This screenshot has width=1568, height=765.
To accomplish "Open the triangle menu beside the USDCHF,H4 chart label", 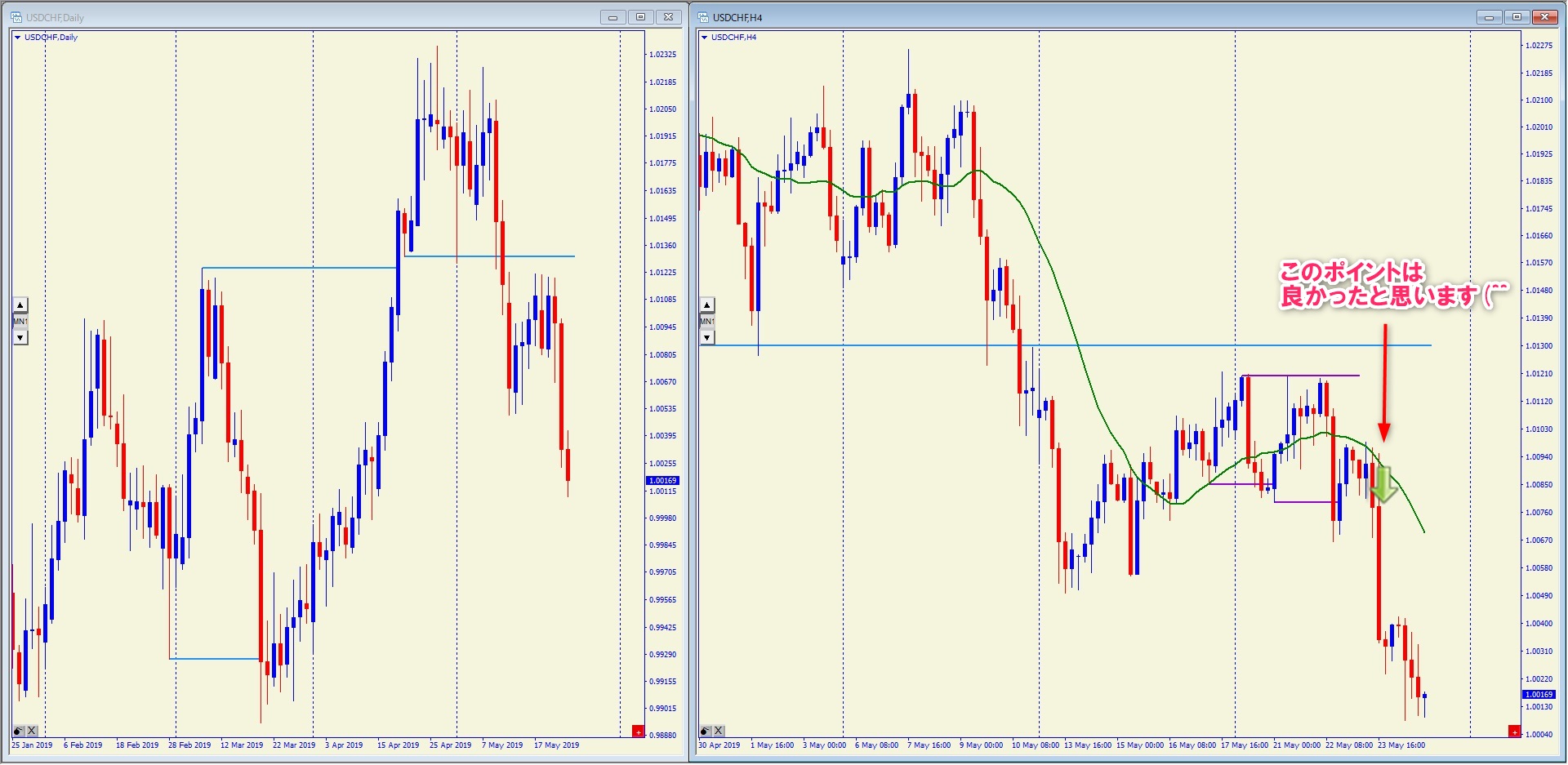I will tap(705, 38).
